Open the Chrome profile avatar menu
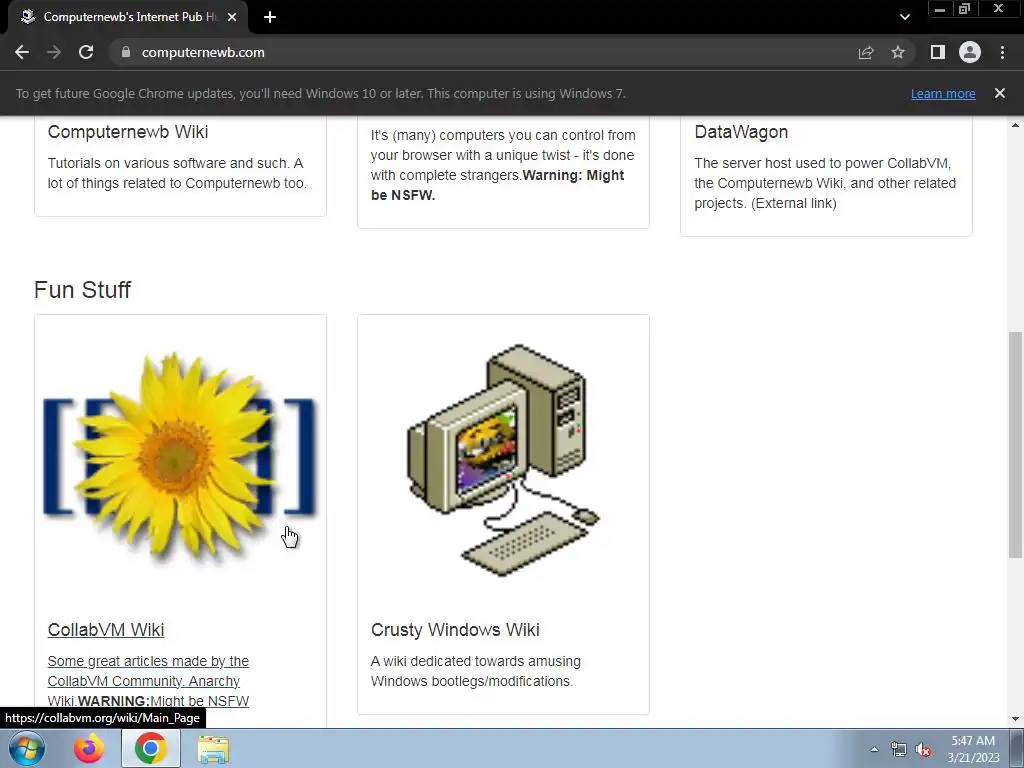The image size is (1024, 768). pyautogui.click(x=970, y=52)
